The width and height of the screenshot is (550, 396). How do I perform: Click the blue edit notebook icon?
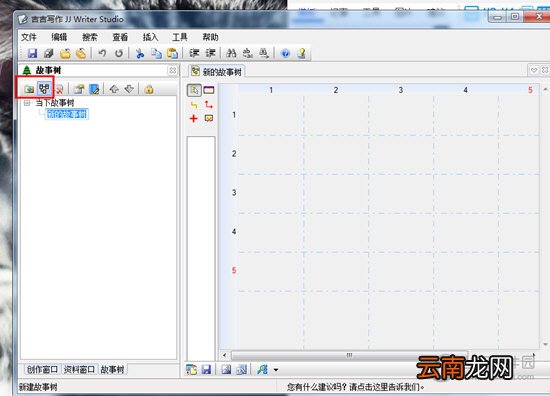point(94,89)
